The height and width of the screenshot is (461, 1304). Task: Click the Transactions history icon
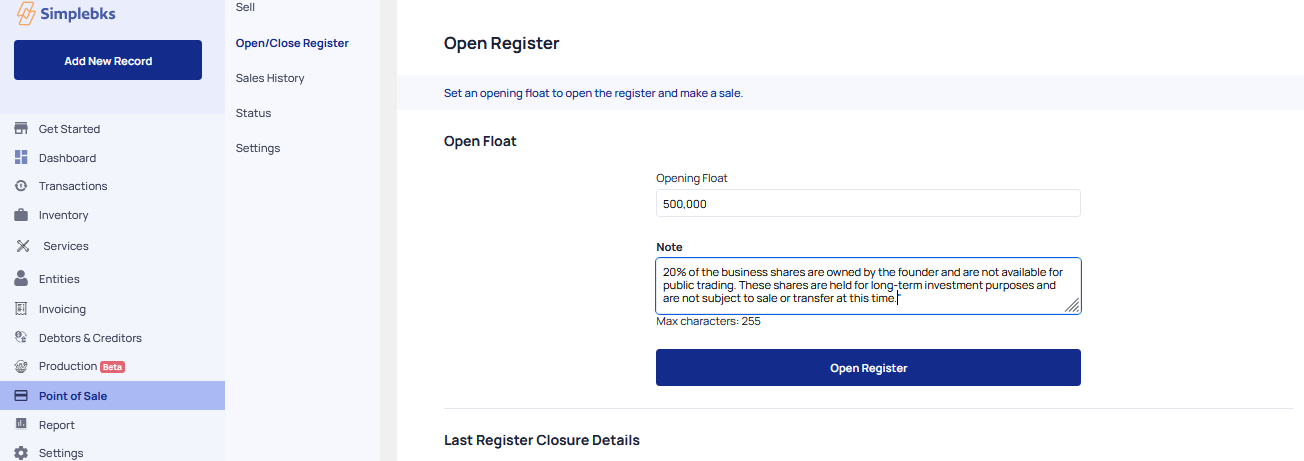tap(21, 186)
